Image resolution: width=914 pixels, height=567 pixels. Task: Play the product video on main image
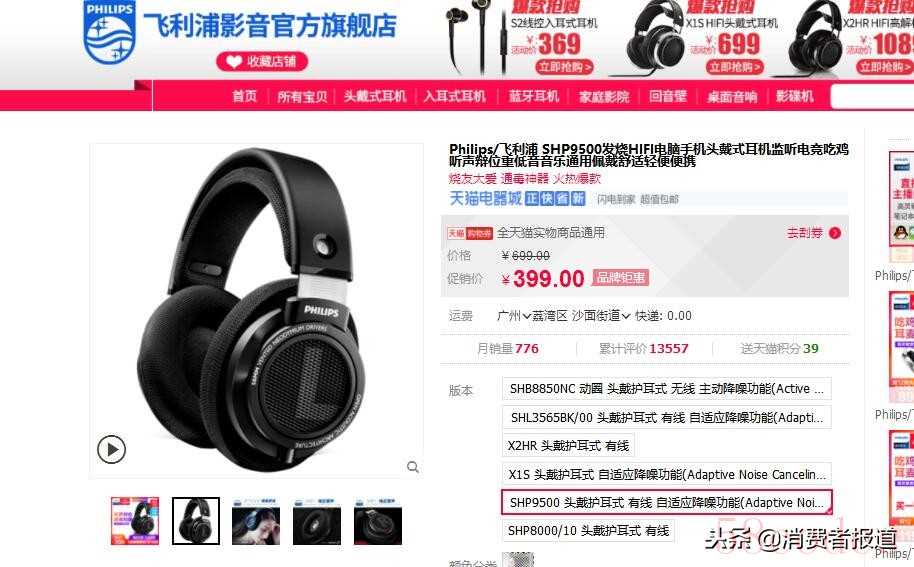[x=111, y=449]
